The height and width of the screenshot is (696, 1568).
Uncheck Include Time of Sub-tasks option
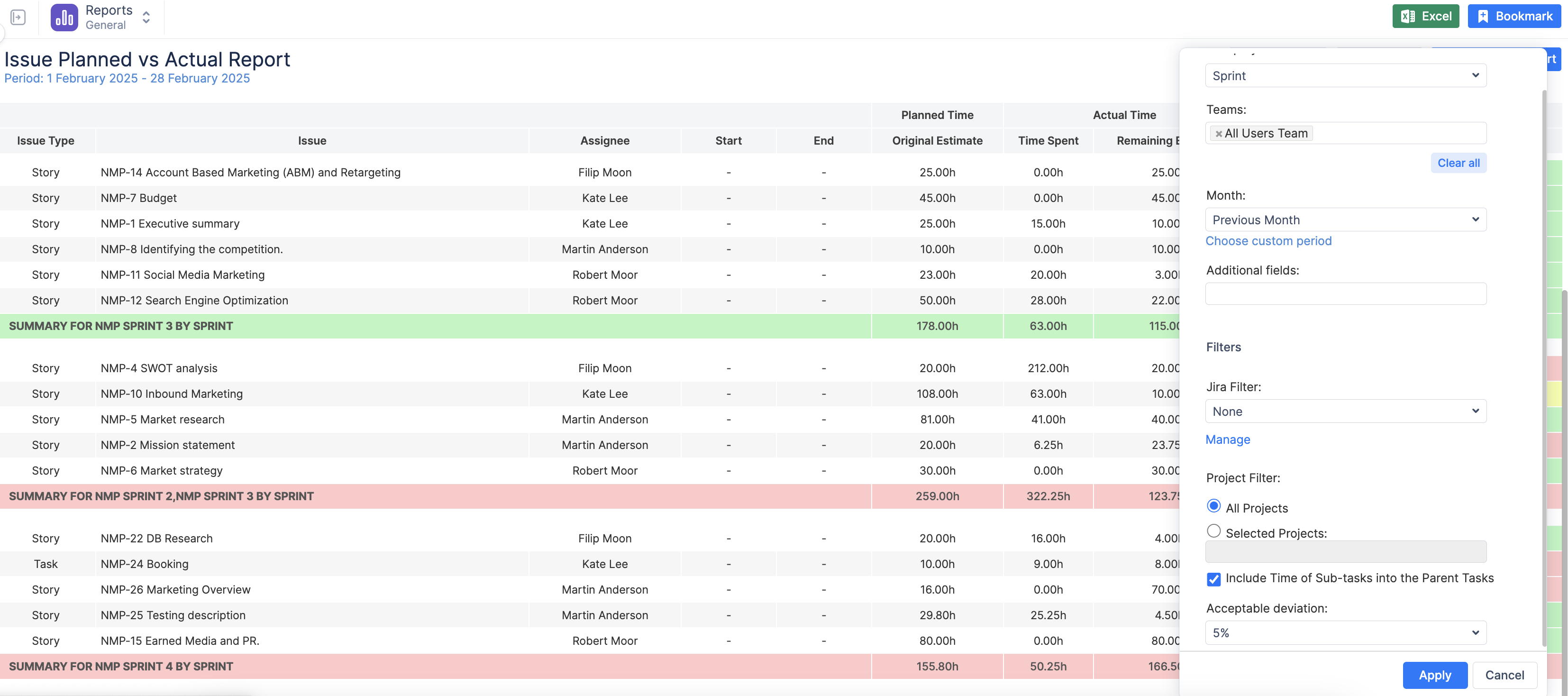pos(1214,580)
